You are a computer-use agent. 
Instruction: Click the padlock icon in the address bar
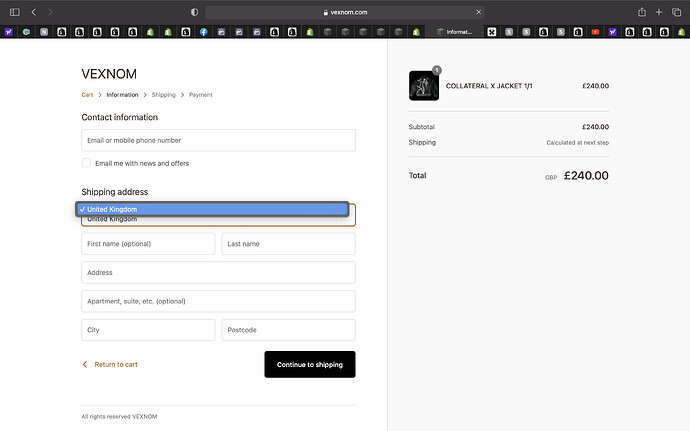coord(326,12)
